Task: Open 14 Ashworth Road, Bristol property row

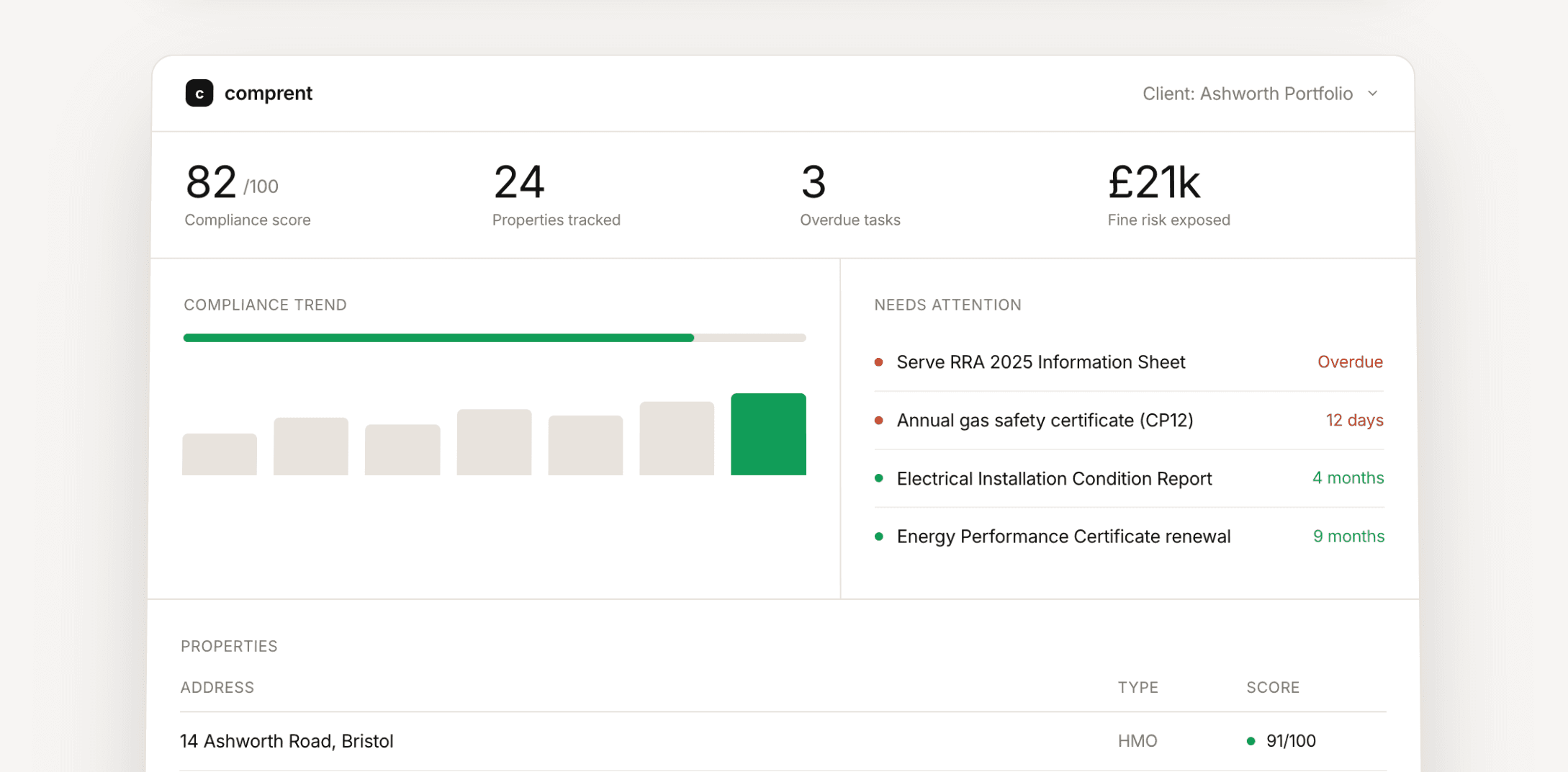Action: (x=783, y=741)
